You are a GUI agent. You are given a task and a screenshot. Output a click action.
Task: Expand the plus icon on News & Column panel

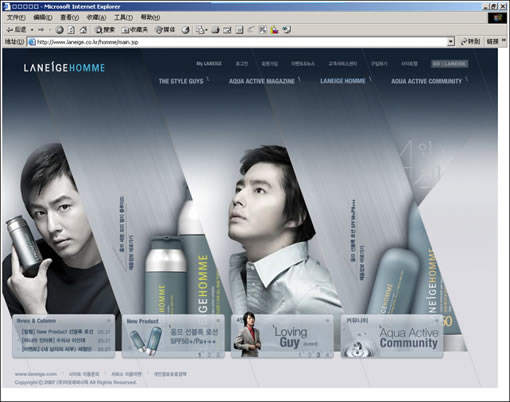(x=108, y=321)
